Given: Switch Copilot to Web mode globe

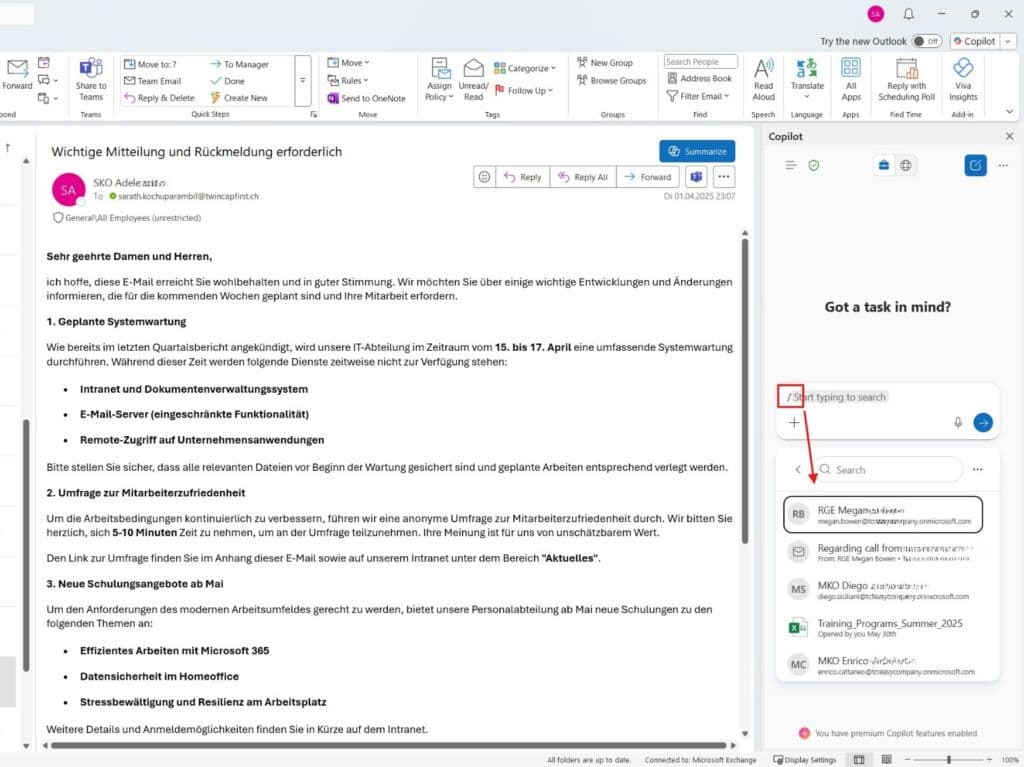Looking at the screenshot, I should 906,165.
